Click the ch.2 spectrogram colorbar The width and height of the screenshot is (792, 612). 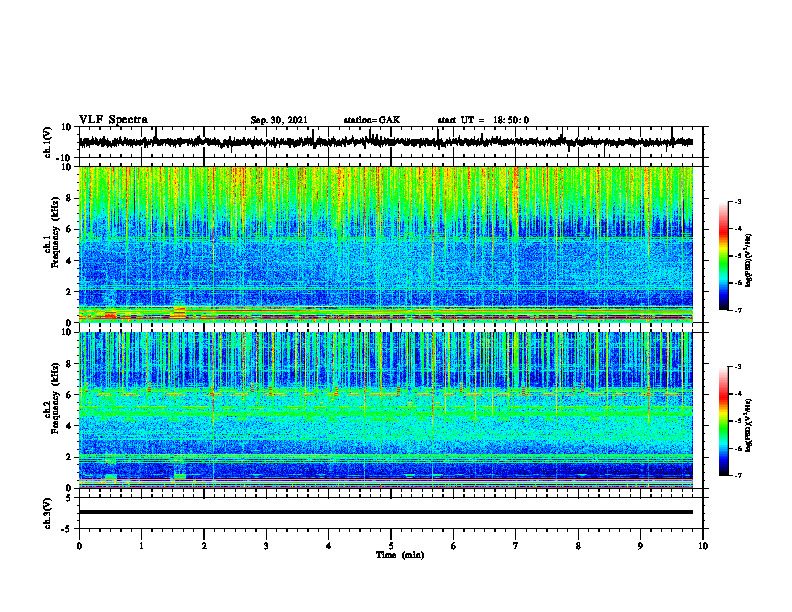click(723, 421)
